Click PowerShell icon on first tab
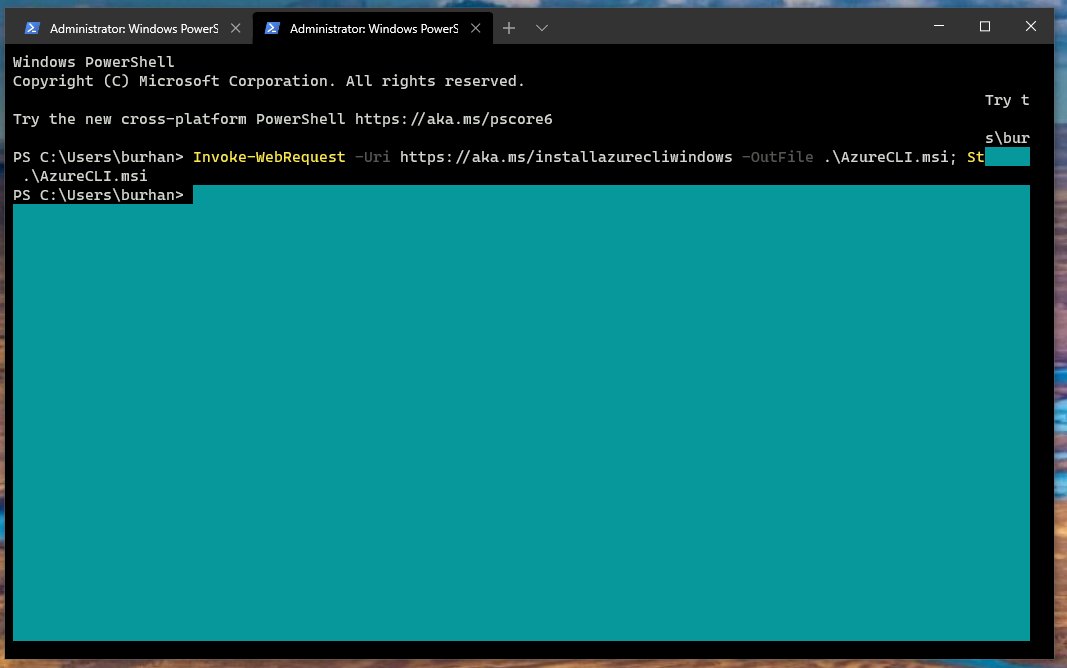This screenshot has width=1067, height=668. click(31, 28)
